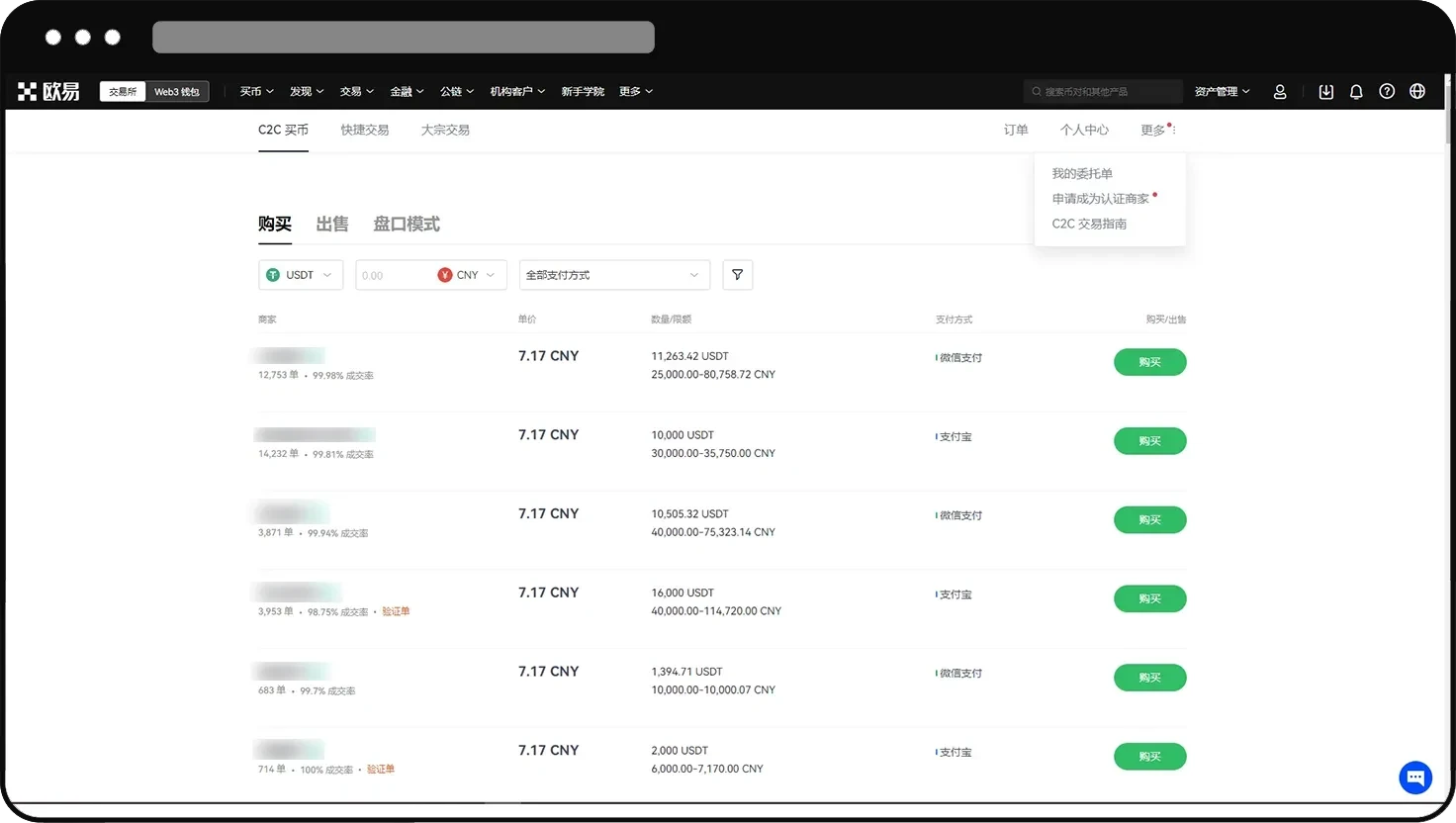This screenshot has height=823, width=1456.
Task: Switch to the 购买 tab
Action: click(x=275, y=225)
